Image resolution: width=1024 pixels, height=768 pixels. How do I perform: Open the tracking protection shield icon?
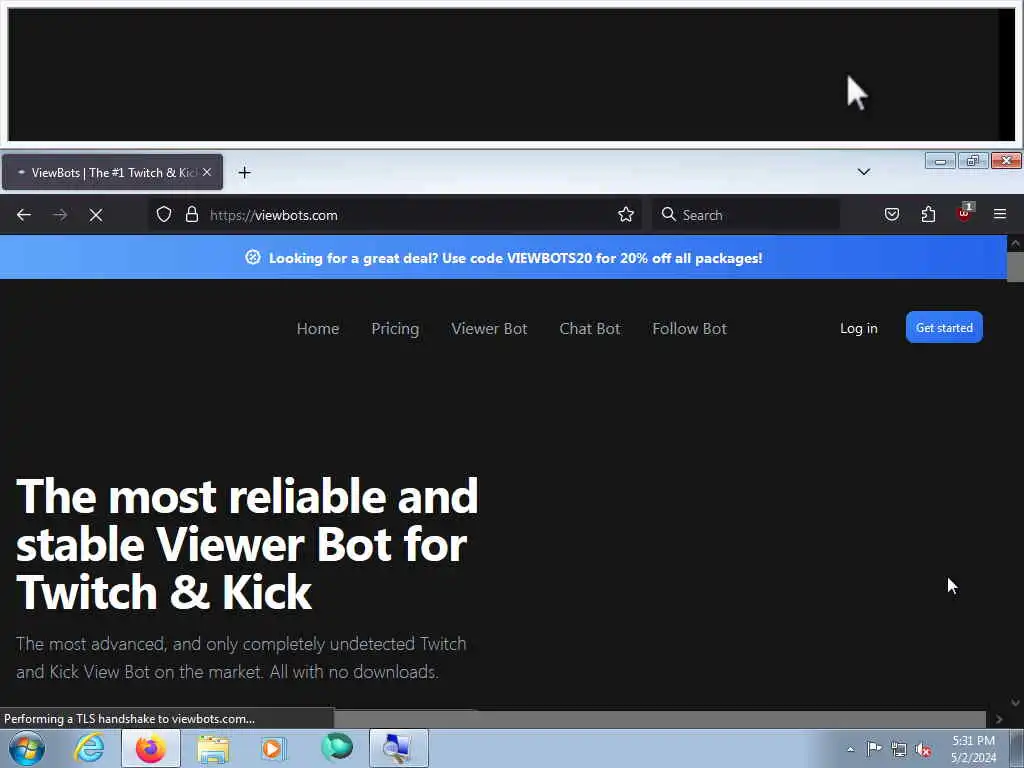pos(164,214)
